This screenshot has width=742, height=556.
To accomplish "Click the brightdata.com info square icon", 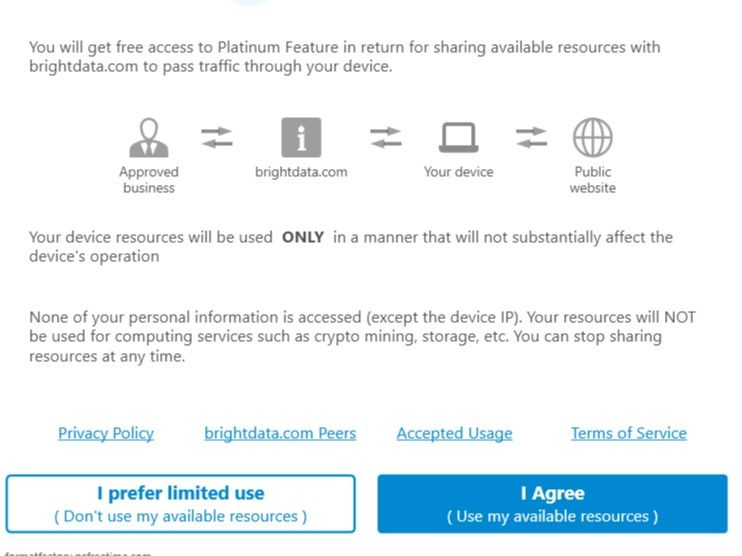I will click(301, 137).
